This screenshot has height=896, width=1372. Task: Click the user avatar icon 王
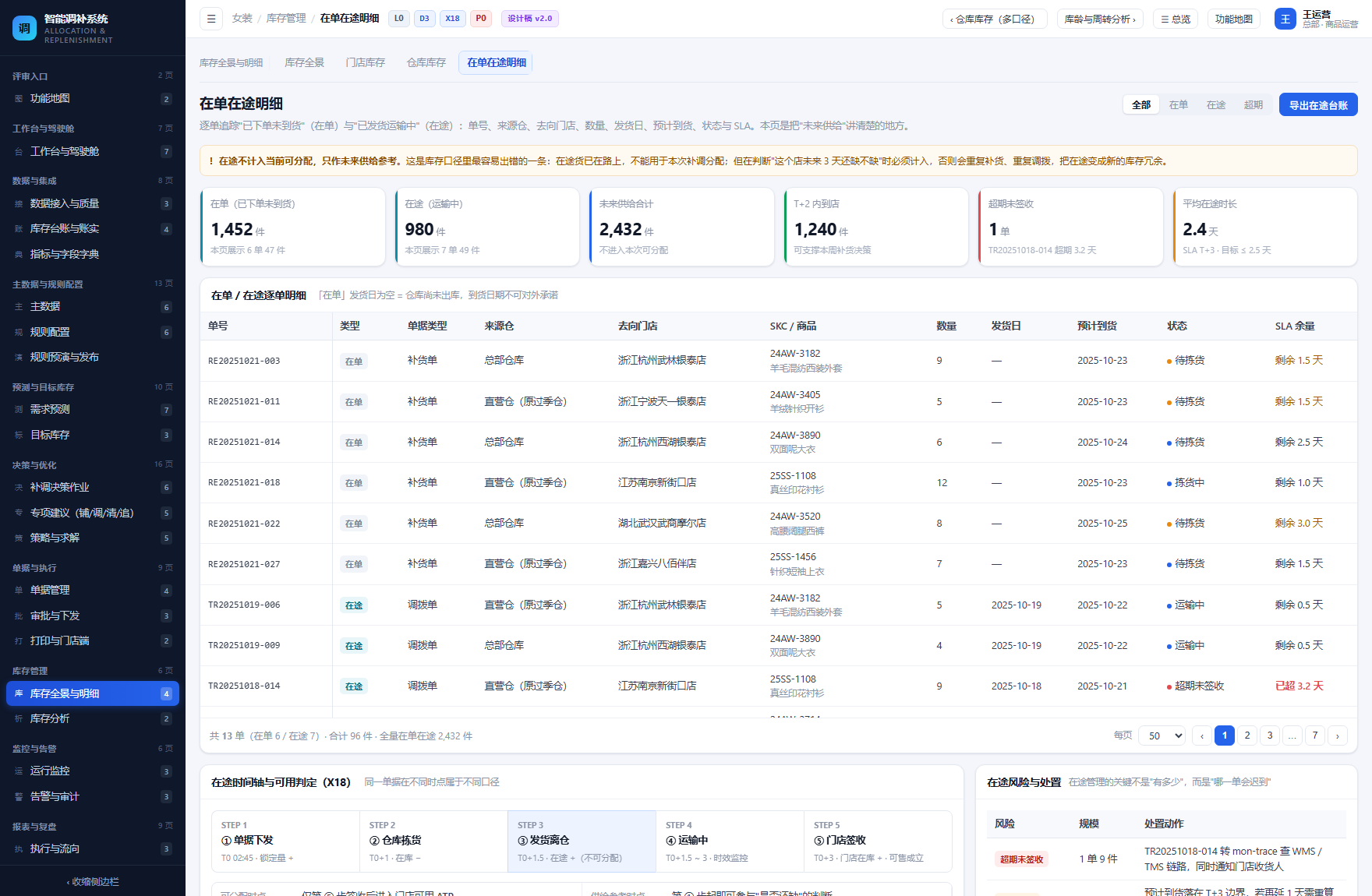click(x=1285, y=19)
